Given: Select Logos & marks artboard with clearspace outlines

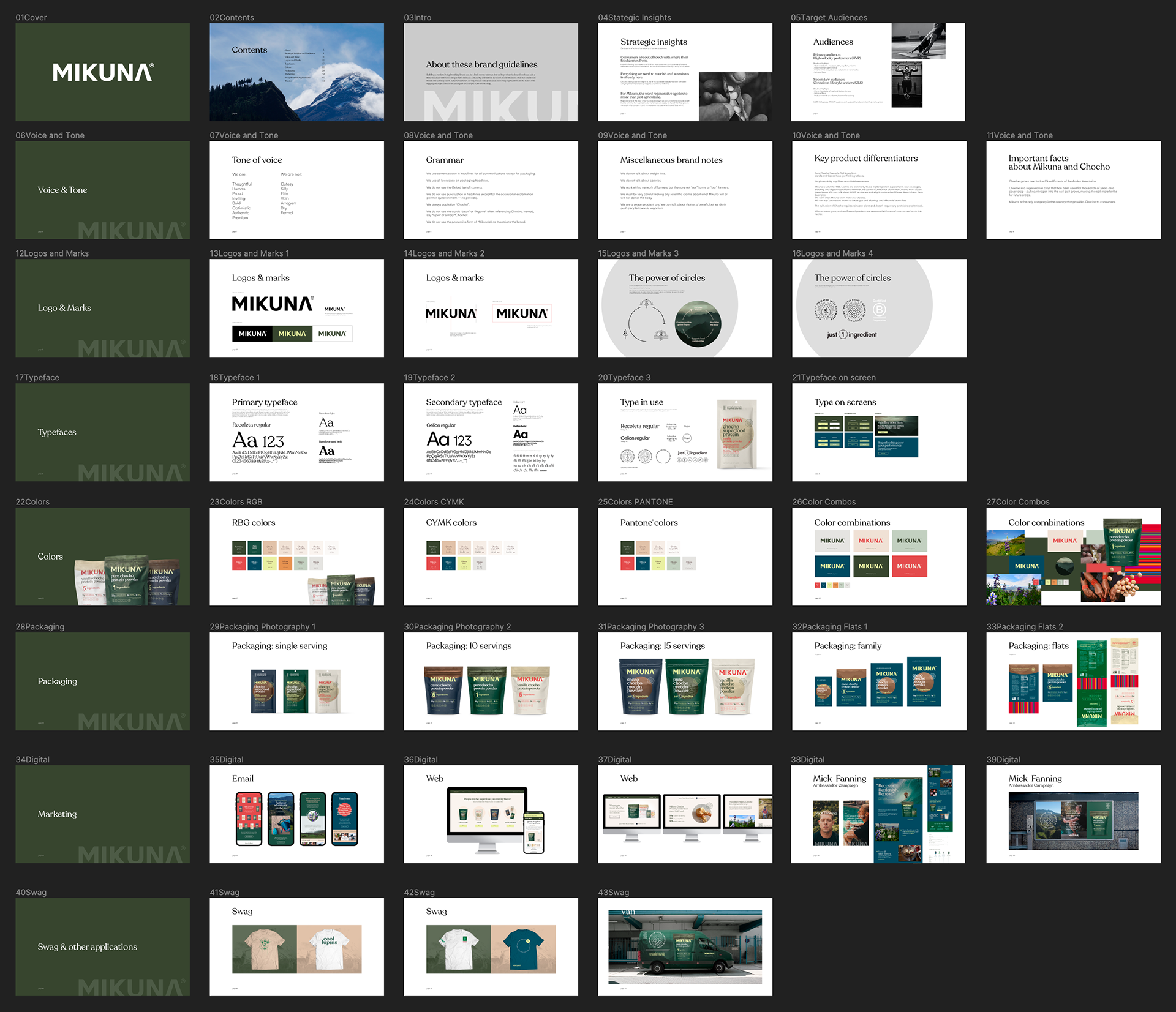Looking at the screenshot, I should pos(491,308).
